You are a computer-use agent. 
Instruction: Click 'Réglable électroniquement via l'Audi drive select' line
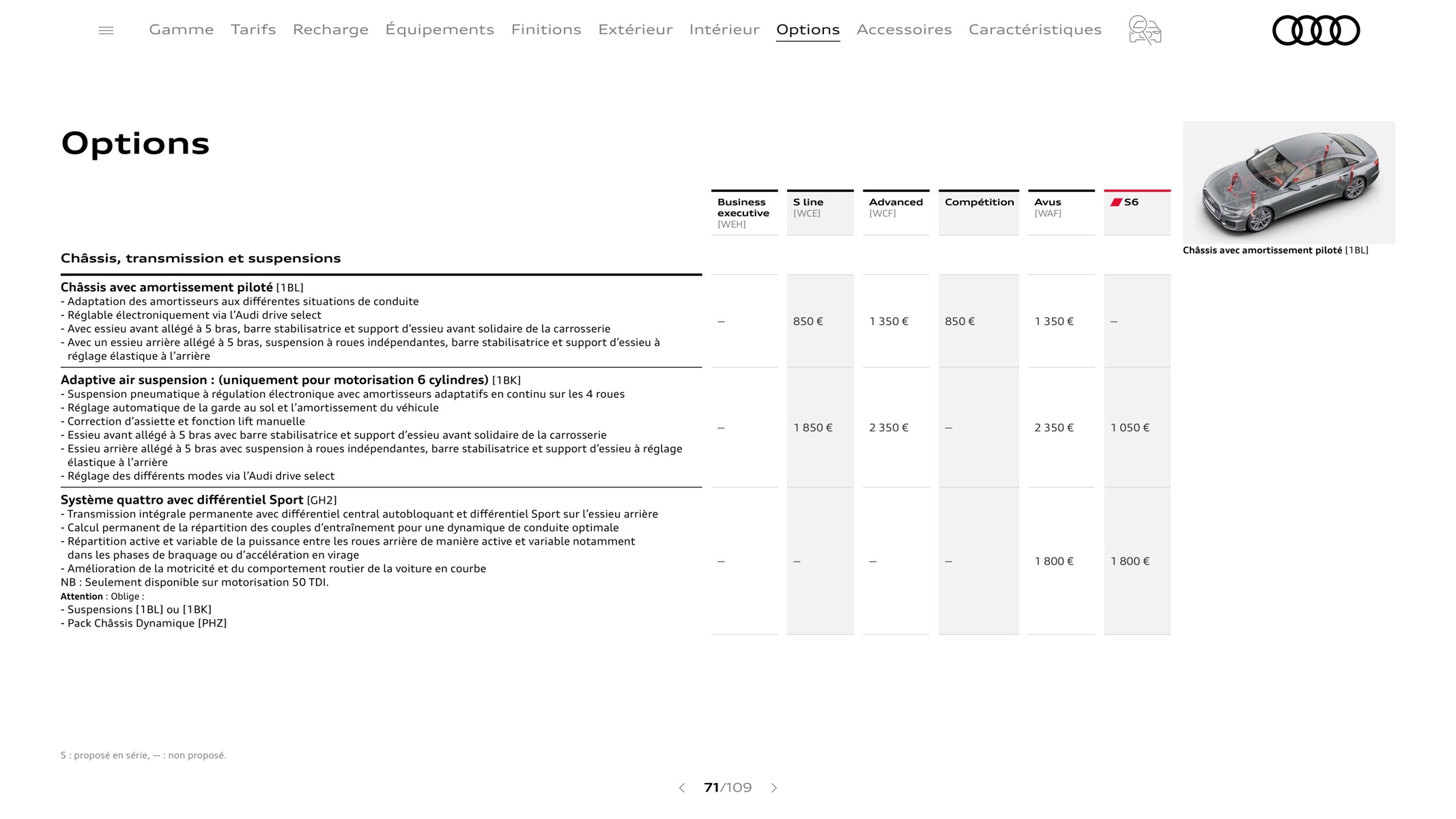pos(191,315)
